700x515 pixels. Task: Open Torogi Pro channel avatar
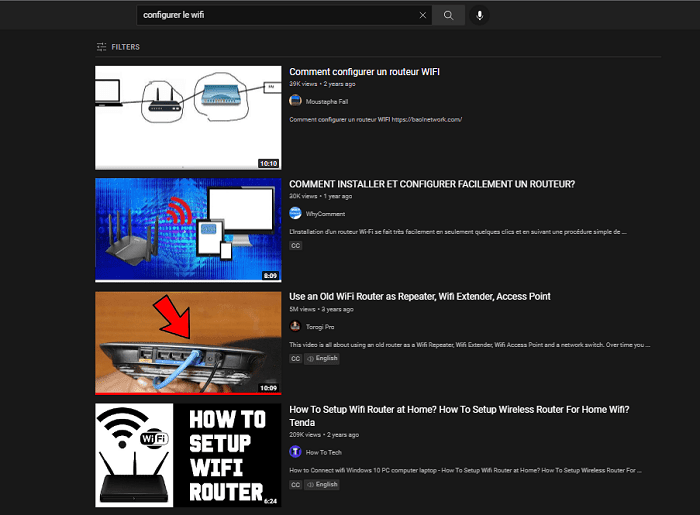[x=295, y=326]
